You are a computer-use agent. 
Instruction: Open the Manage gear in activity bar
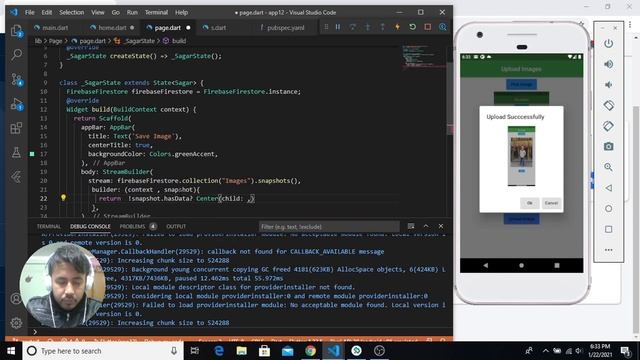tap(16, 323)
